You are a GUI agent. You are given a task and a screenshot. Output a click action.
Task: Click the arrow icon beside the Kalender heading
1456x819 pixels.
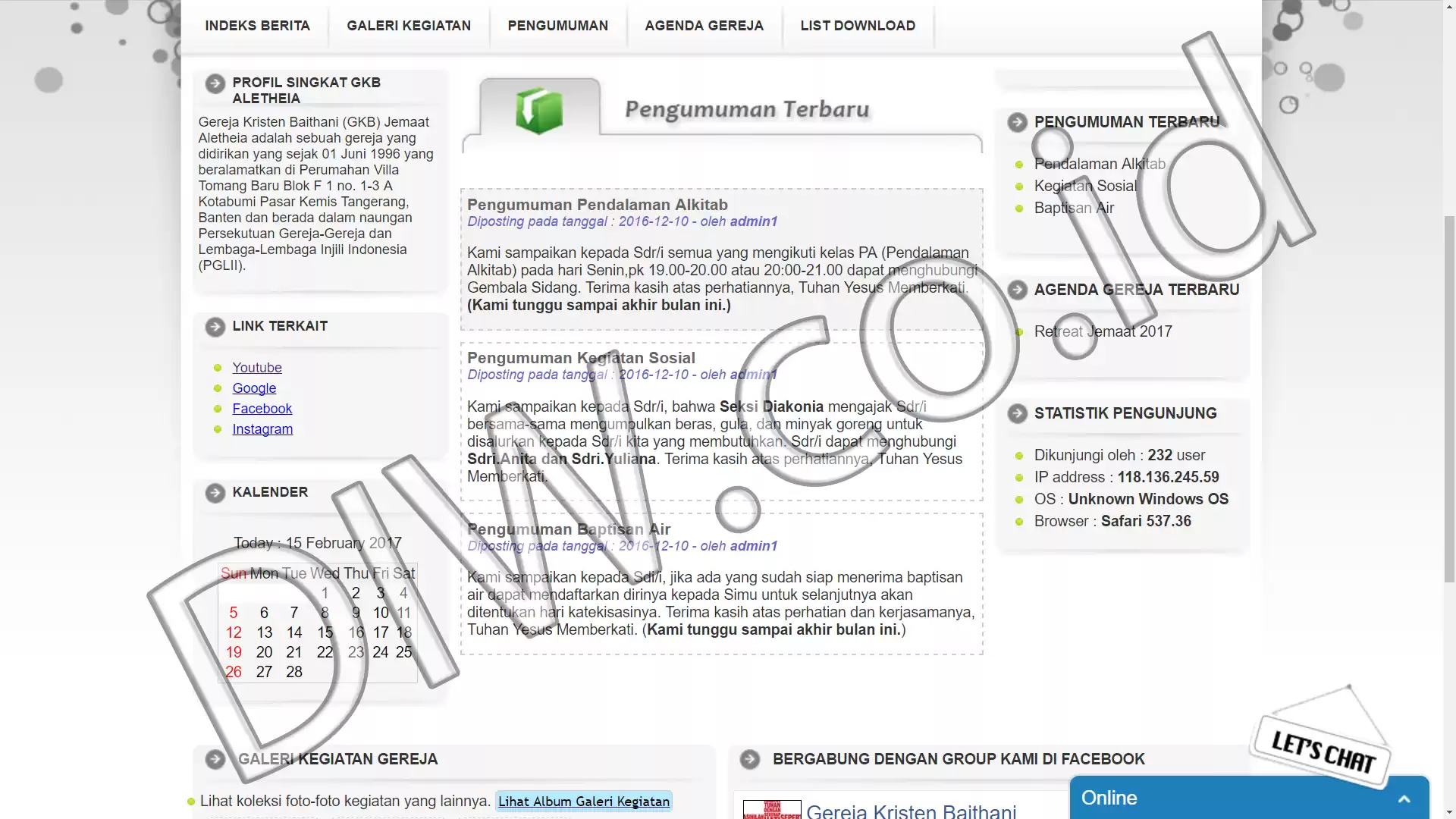(215, 493)
